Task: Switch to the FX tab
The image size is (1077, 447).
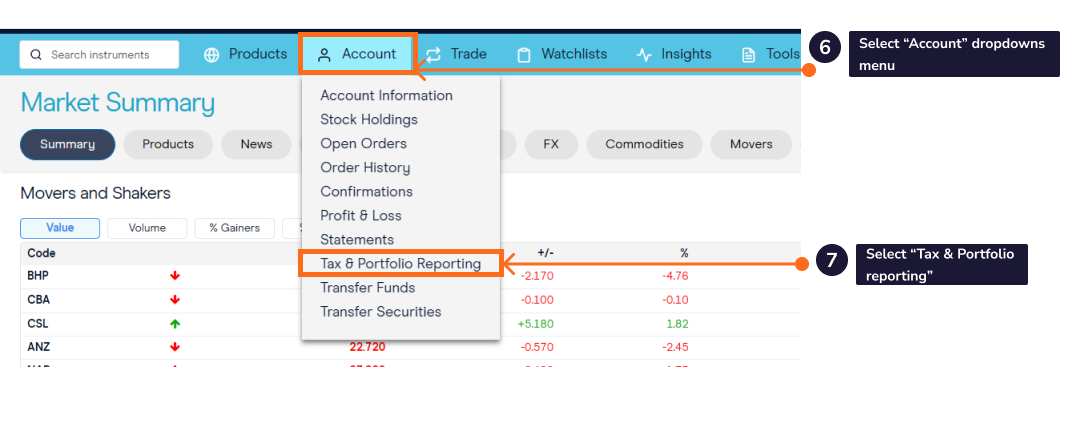Action: (551, 144)
